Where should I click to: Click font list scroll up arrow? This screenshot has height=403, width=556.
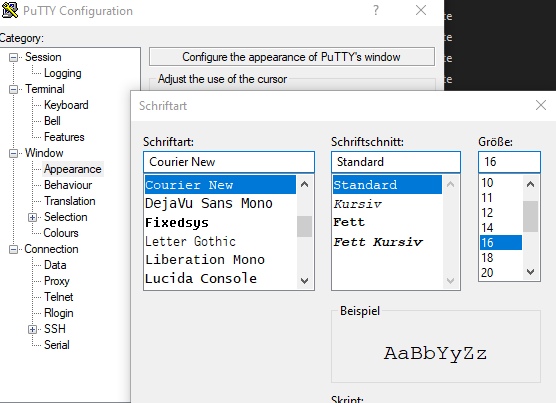pos(304,184)
